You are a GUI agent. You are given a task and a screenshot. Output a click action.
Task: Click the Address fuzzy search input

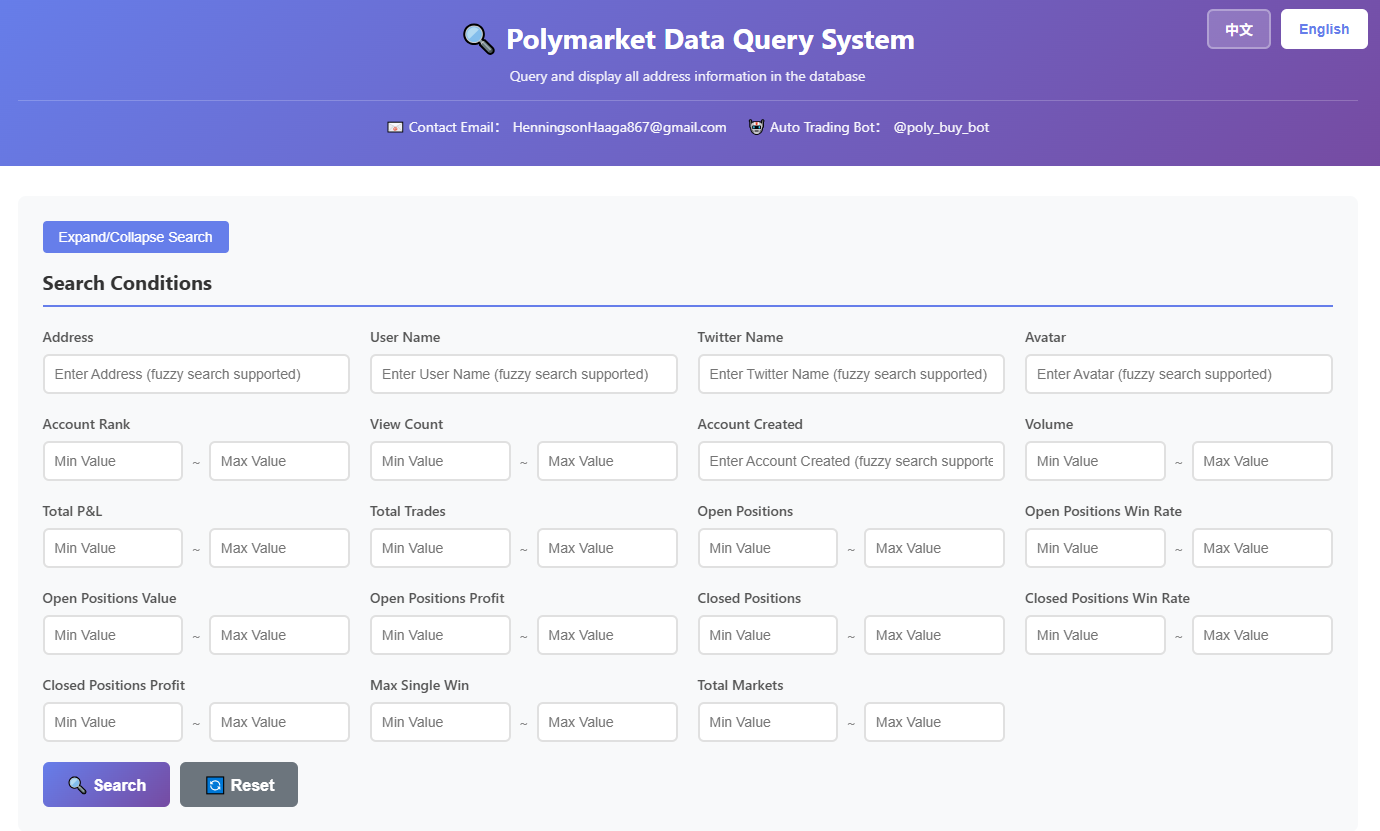[x=196, y=373]
